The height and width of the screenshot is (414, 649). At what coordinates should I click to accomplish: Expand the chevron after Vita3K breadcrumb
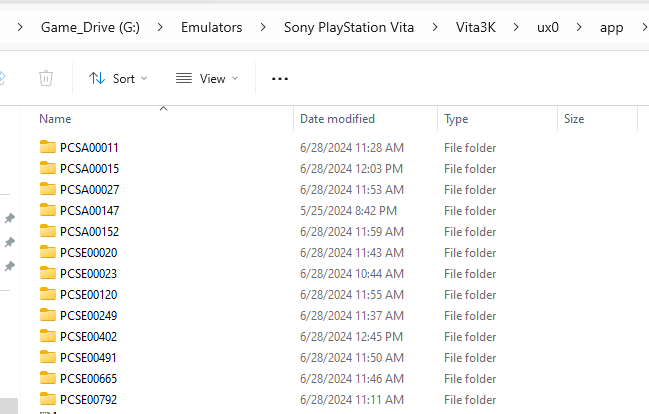(516, 27)
